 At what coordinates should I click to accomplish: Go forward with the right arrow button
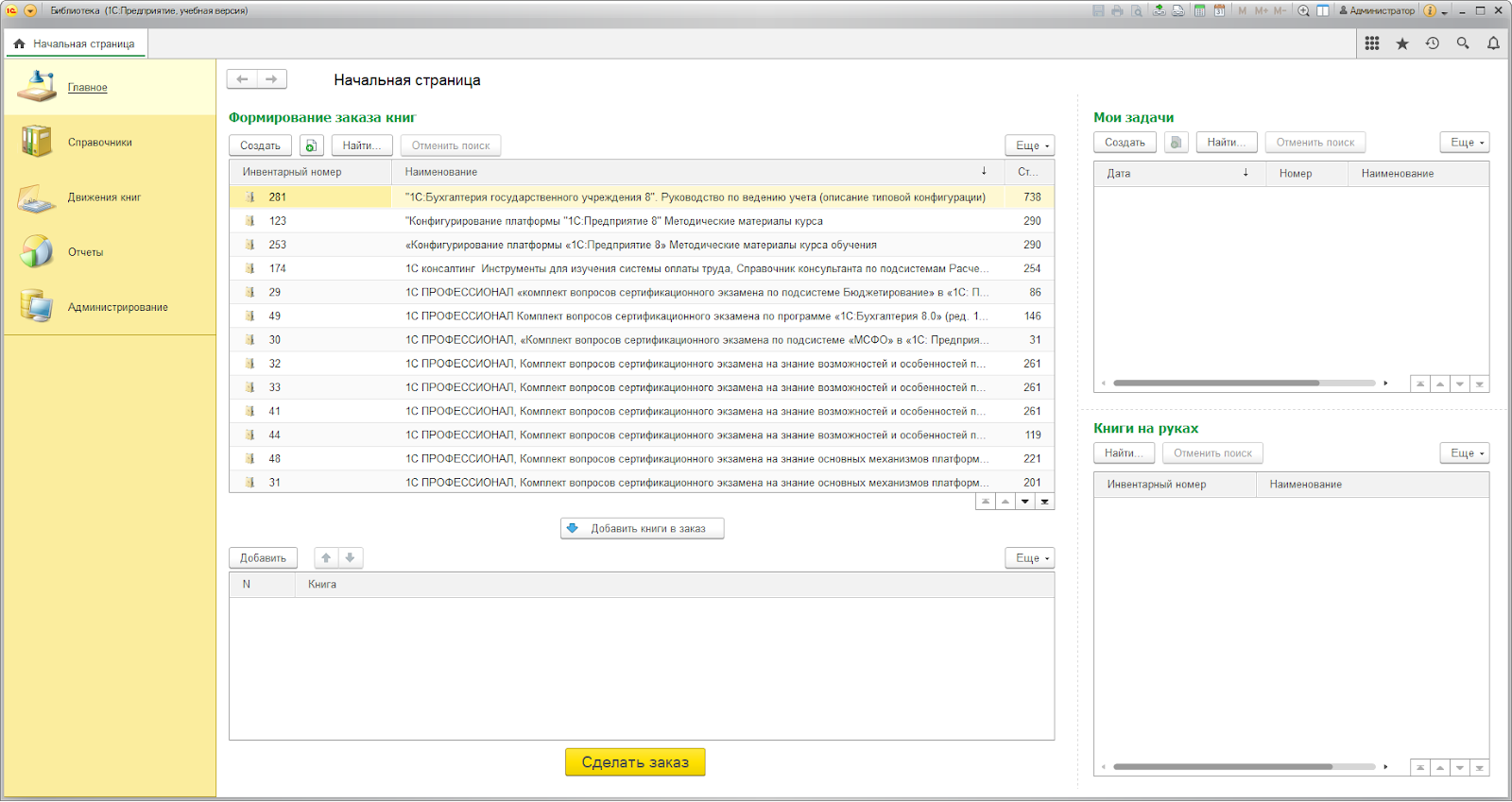(271, 79)
